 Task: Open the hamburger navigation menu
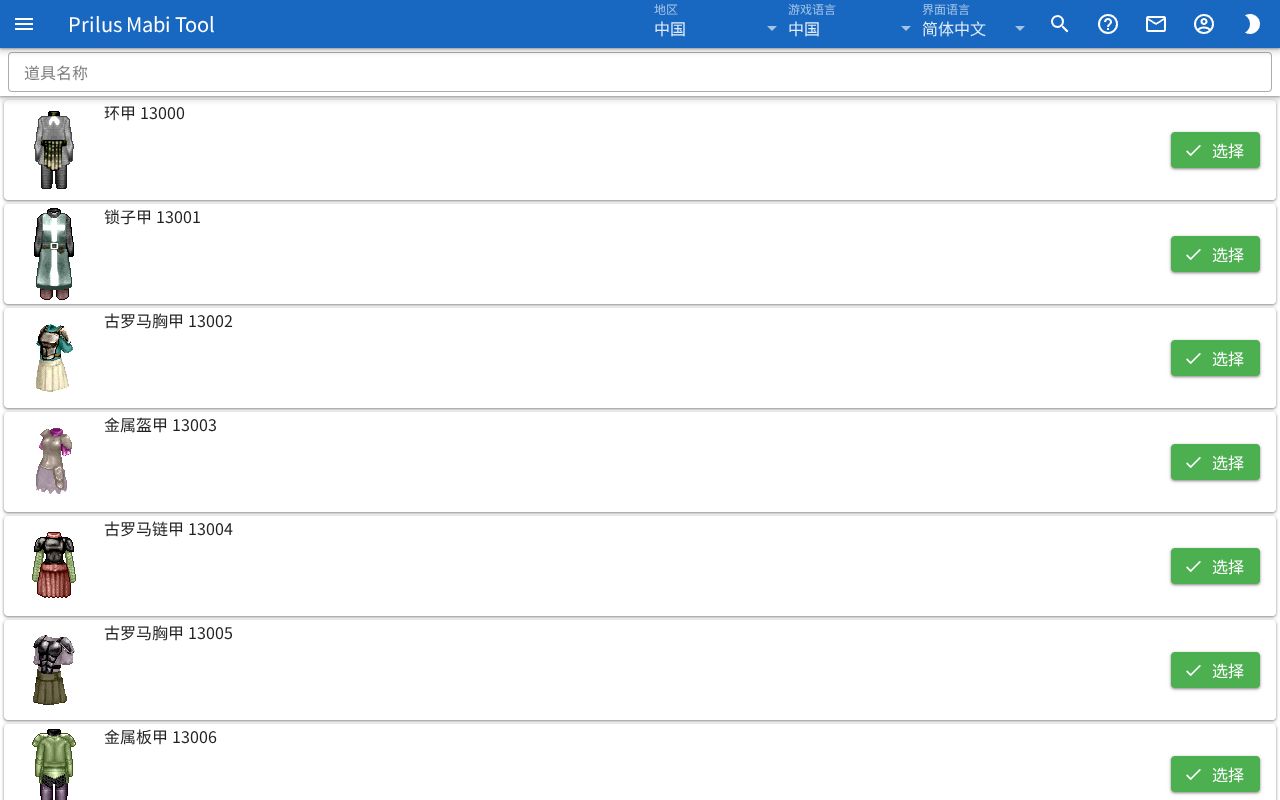24,24
